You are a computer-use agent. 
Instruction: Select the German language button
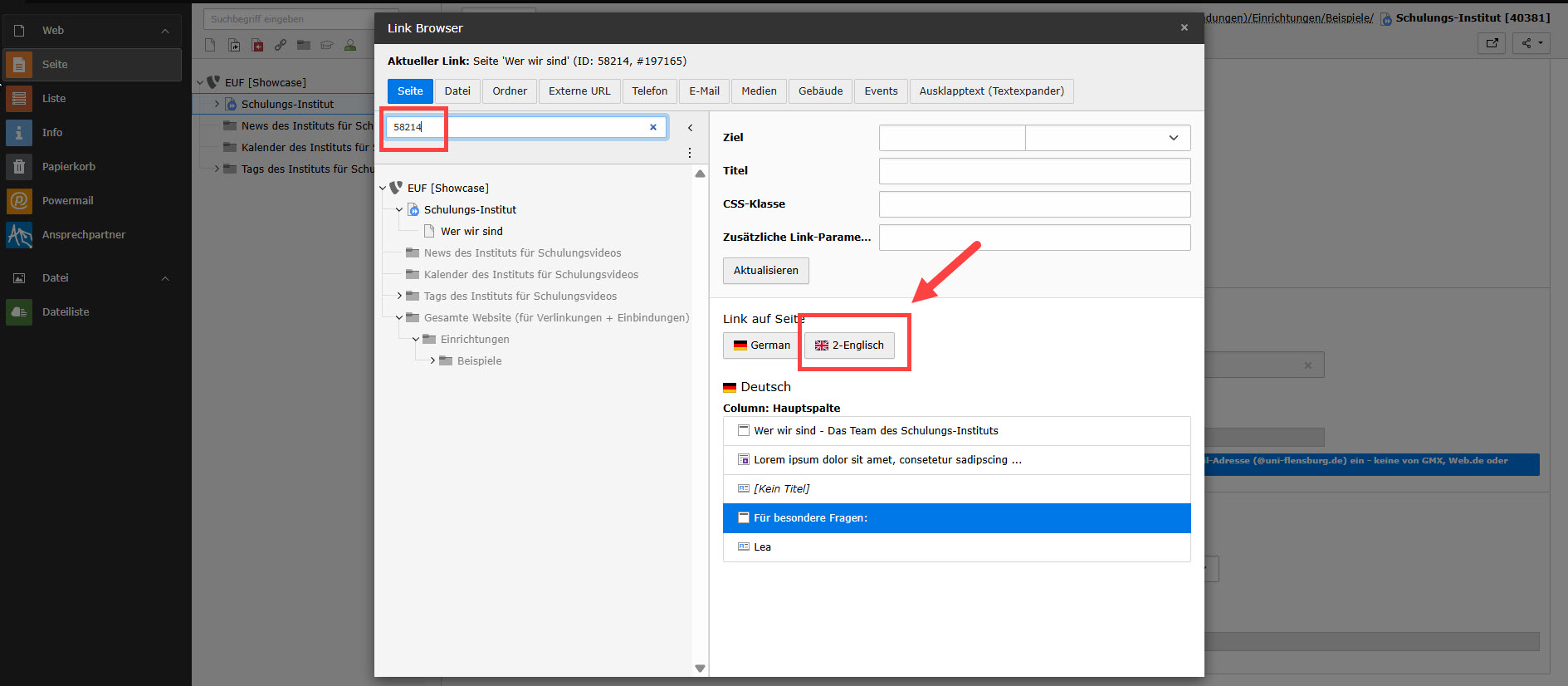[x=761, y=345]
